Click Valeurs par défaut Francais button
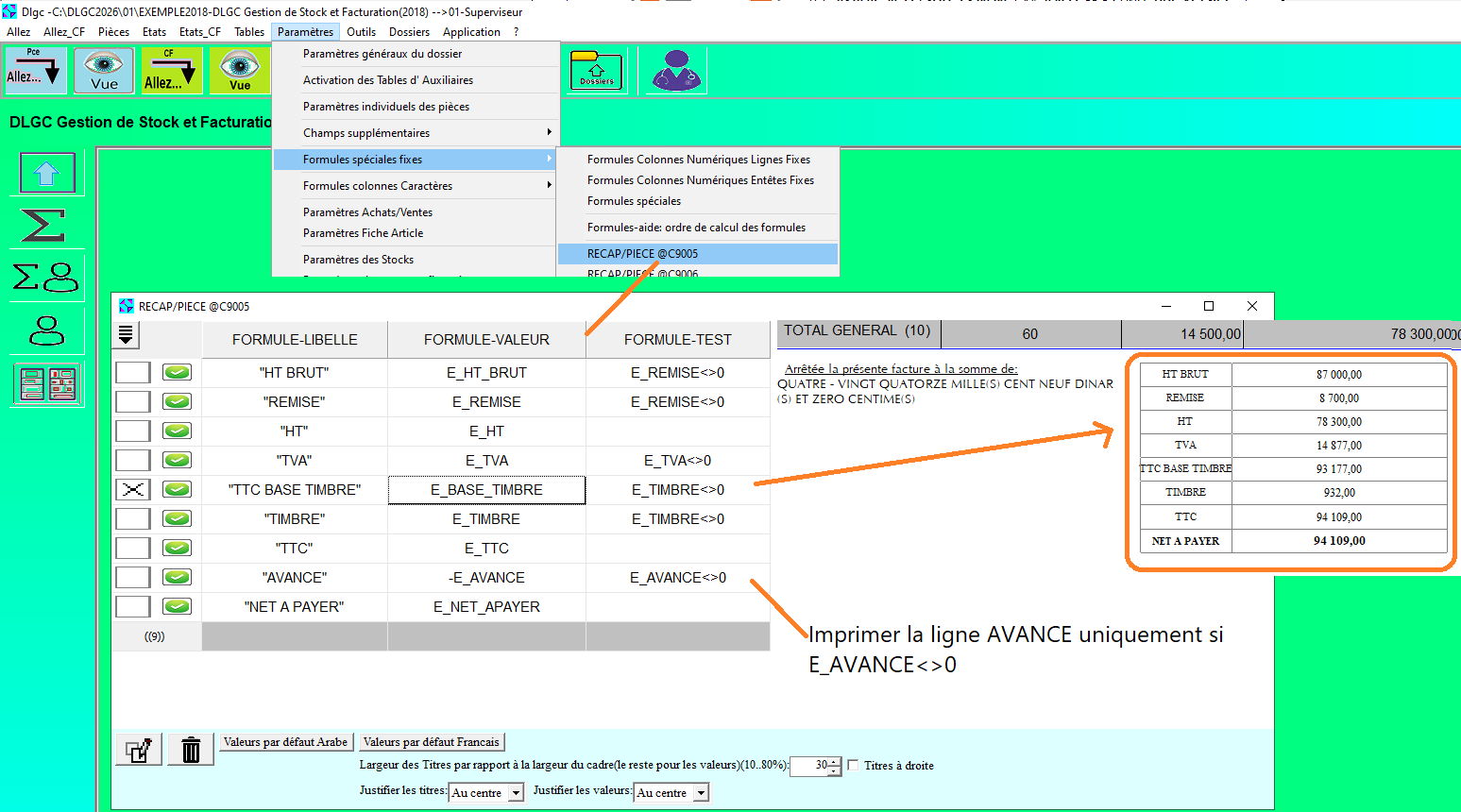The image size is (1461, 812). click(432, 742)
